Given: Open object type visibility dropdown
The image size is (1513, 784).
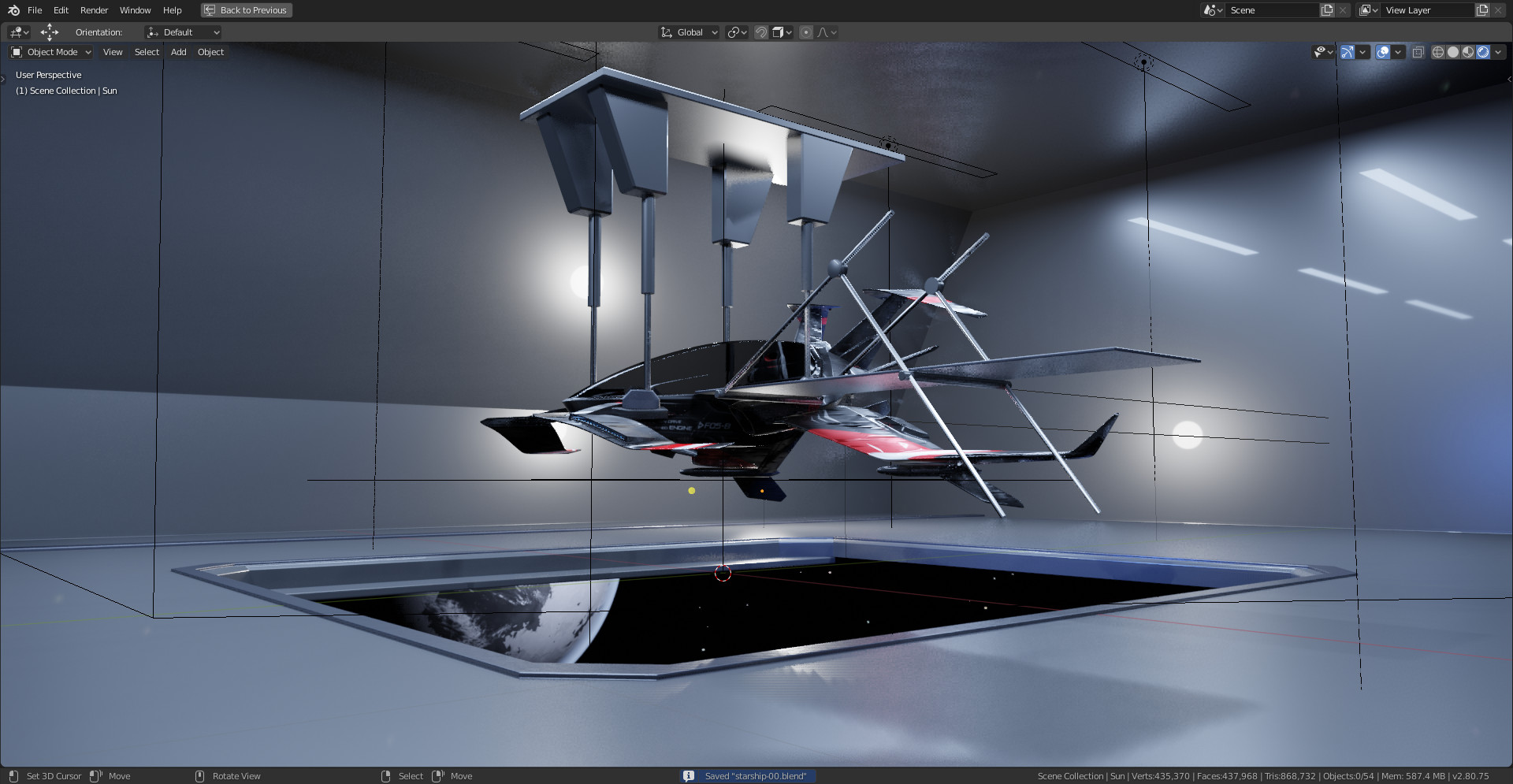Looking at the screenshot, I should (x=1323, y=52).
